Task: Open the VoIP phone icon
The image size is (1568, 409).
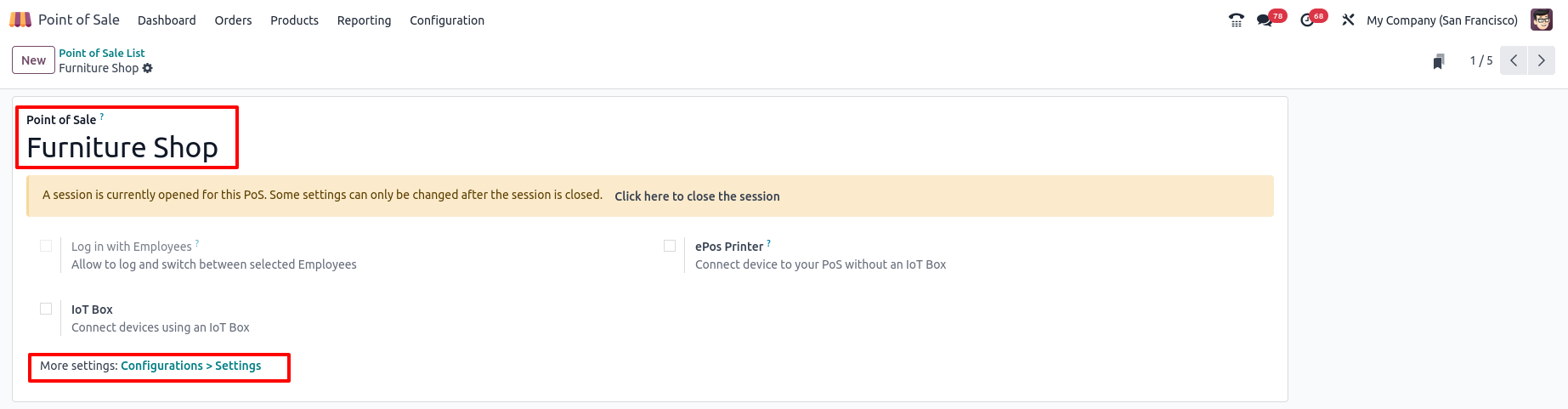Action: (x=1237, y=20)
